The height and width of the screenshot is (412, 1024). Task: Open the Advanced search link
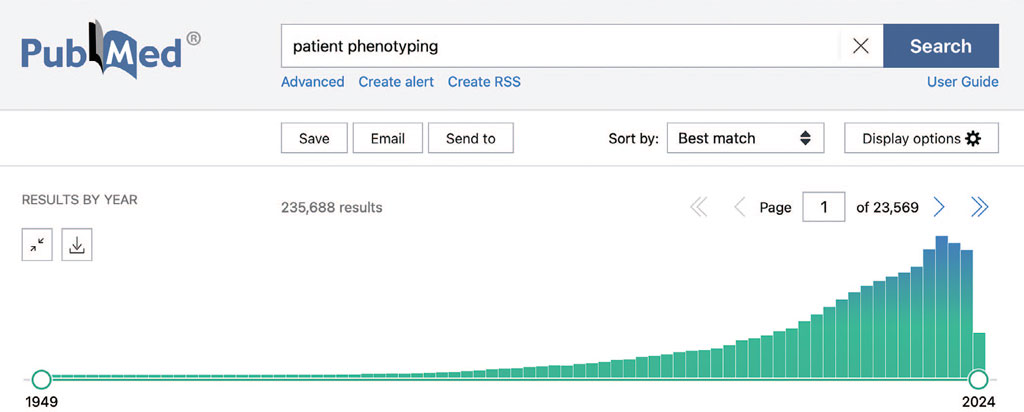(x=313, y=82)
